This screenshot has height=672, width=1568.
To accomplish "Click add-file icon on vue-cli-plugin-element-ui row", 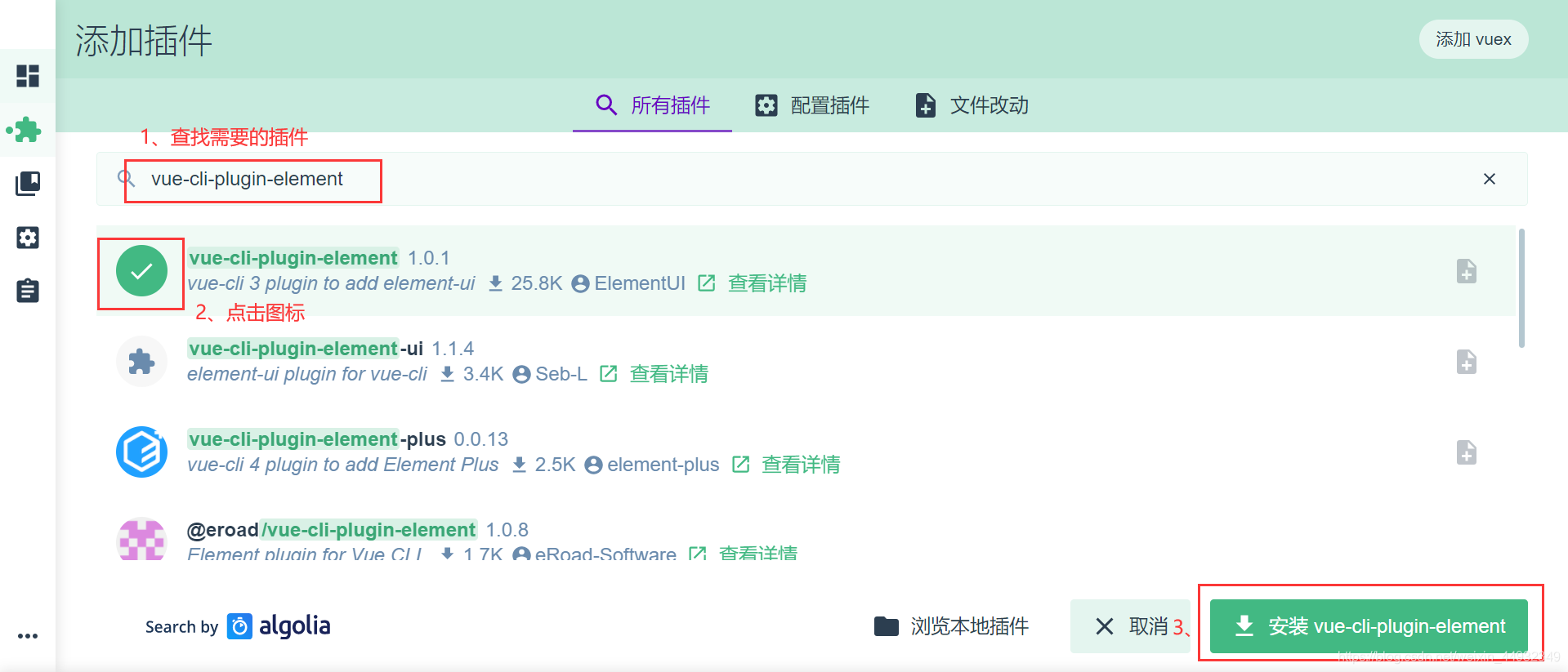I will click(x=1467, y=362).
